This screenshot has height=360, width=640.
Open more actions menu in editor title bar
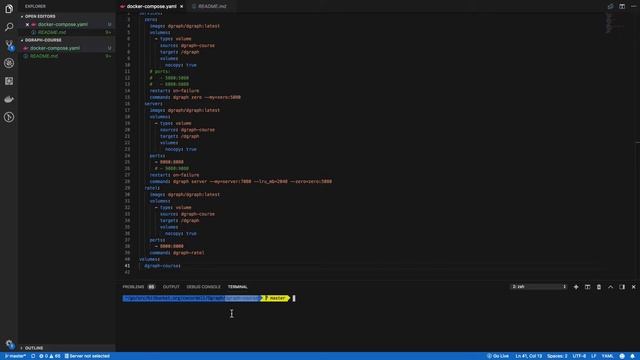(633, 6)
